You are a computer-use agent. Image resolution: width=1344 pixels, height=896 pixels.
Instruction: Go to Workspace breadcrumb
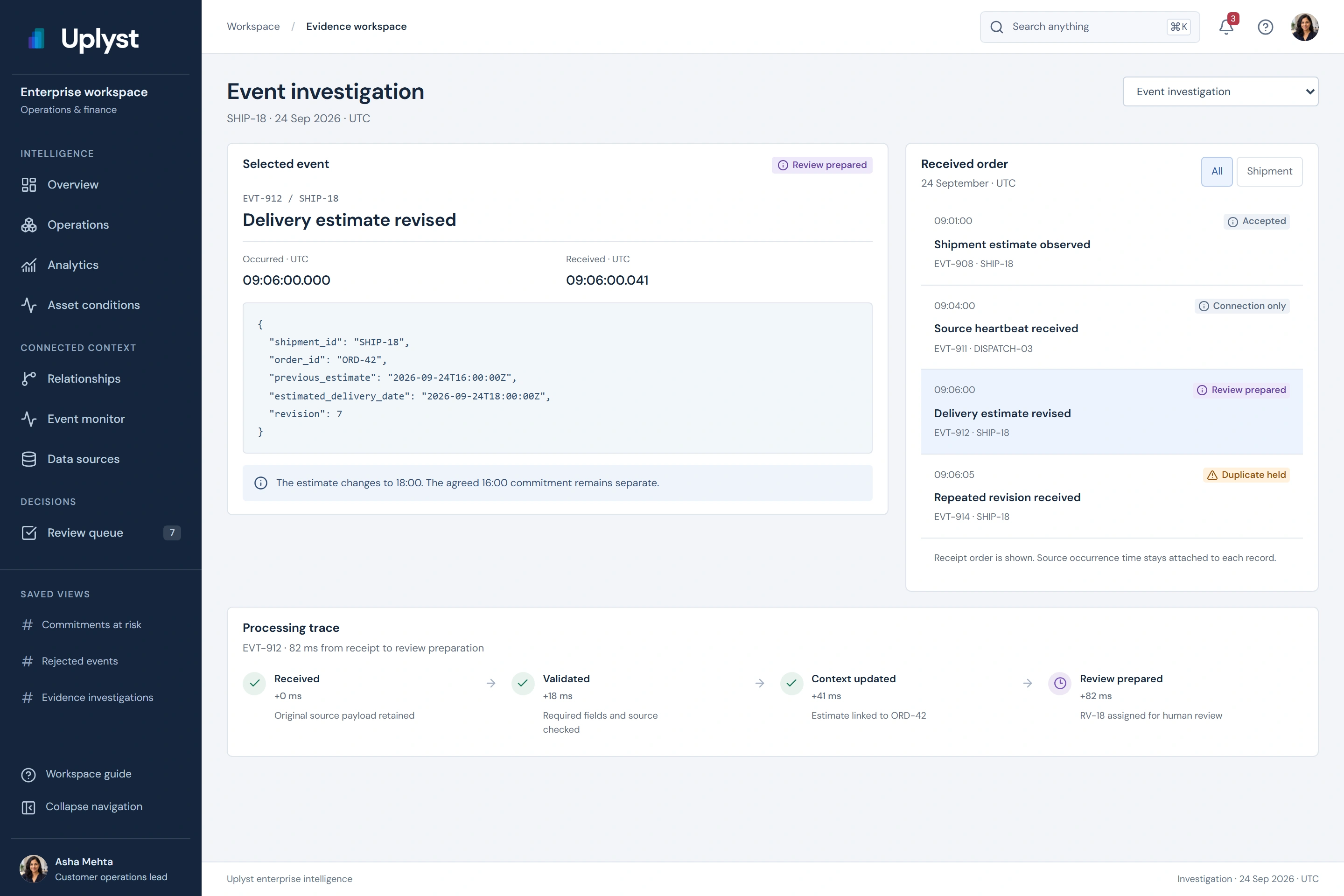[253, 26]
